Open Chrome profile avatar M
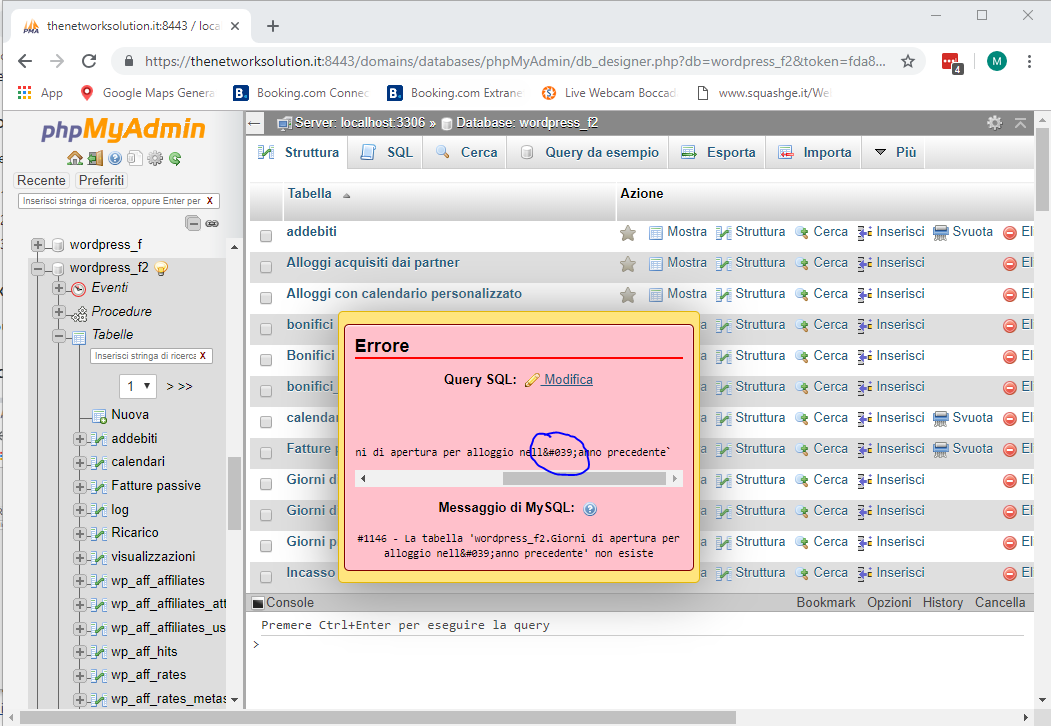Screen dimensions: 1051x726 [997, 61]
